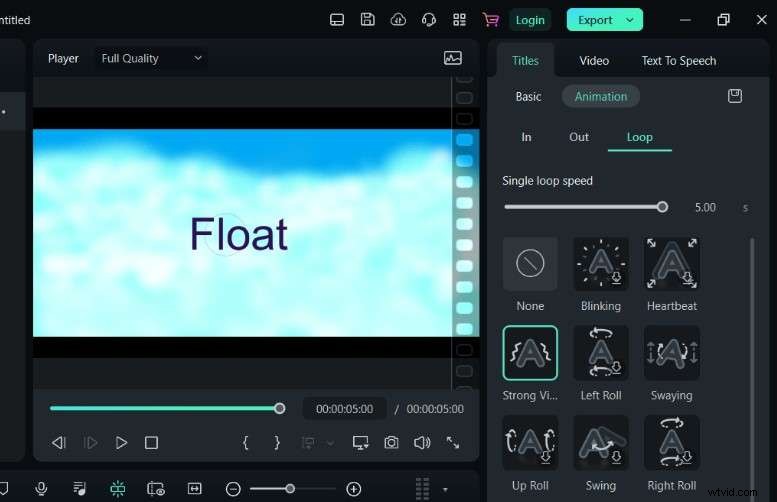The width and height of the screenshot is (777, 502).
Task: Select the Swaying animation preset
Action: pyautogui.click(x=671, y=353)
